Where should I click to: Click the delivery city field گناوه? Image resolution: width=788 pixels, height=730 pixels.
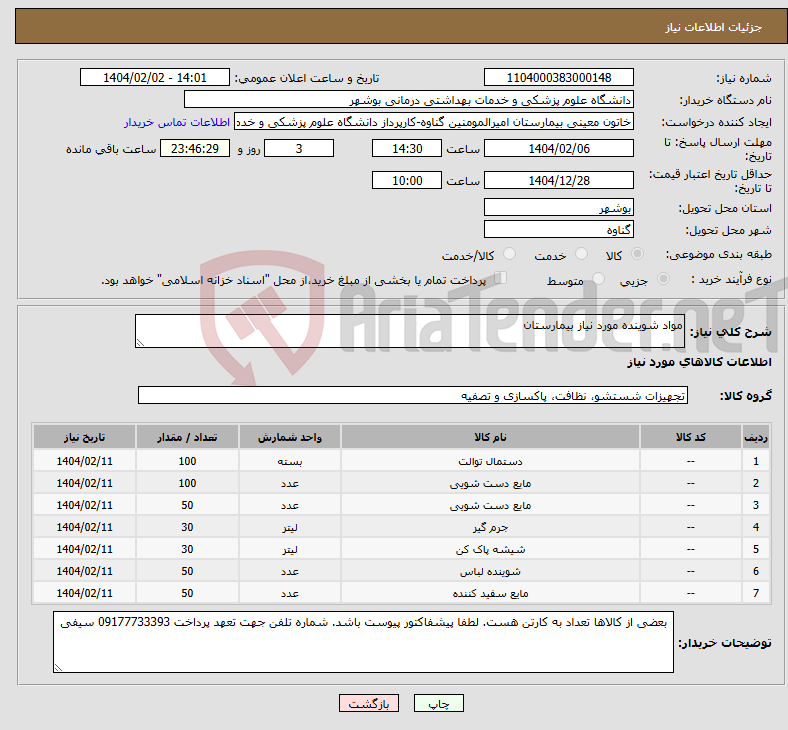coord(558,229)
